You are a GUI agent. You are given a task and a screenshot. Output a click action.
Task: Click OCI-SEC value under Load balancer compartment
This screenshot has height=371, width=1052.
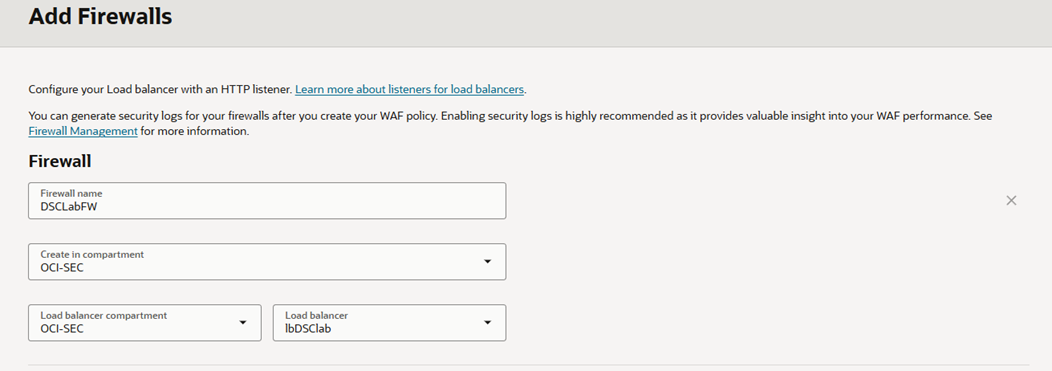click(62, 329)
